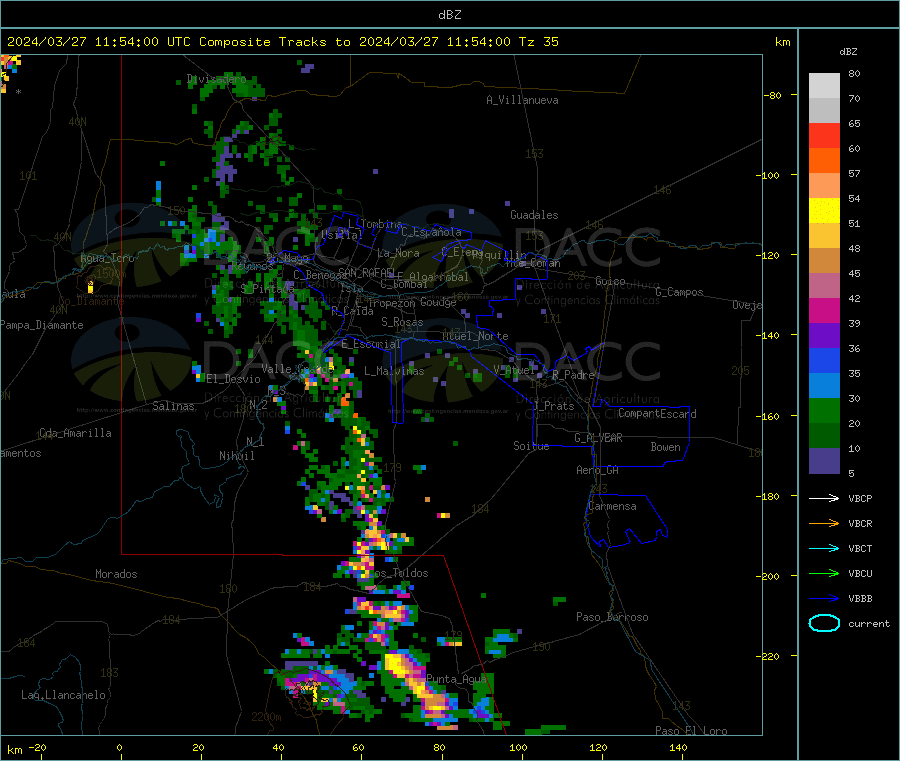Click the Paso_El_Loro map label

(x=692, y=731)
